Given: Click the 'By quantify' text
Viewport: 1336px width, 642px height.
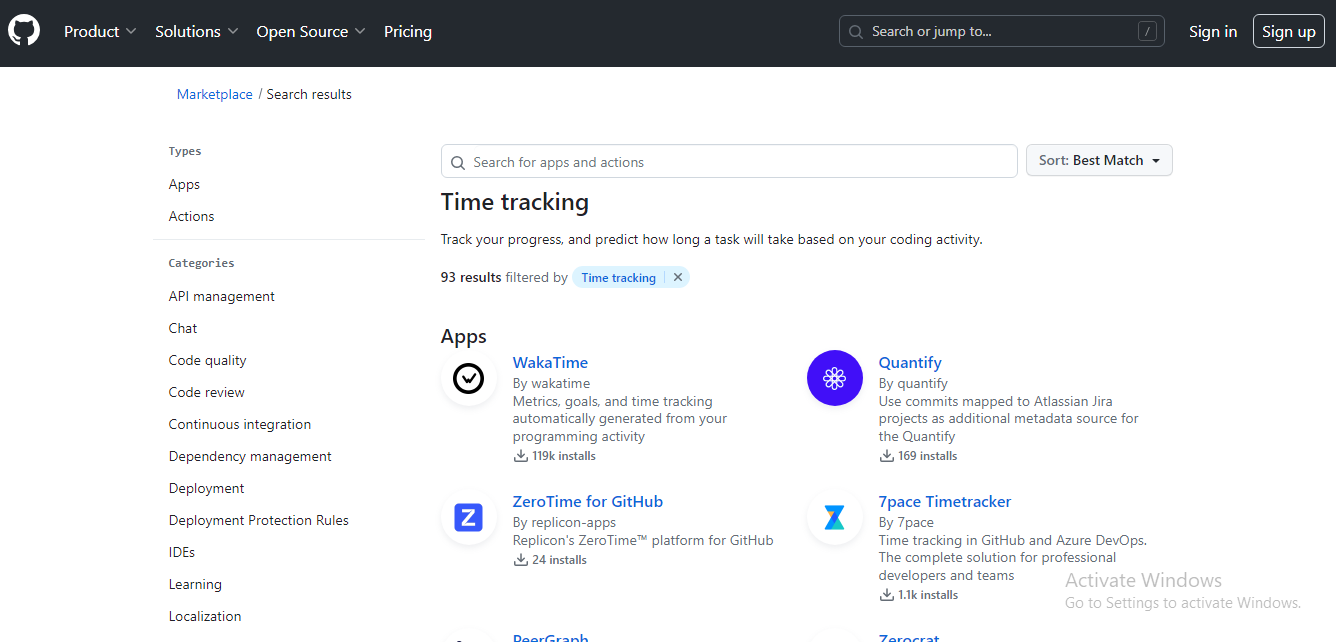Looking at the screenshot, I should [913, 383].
